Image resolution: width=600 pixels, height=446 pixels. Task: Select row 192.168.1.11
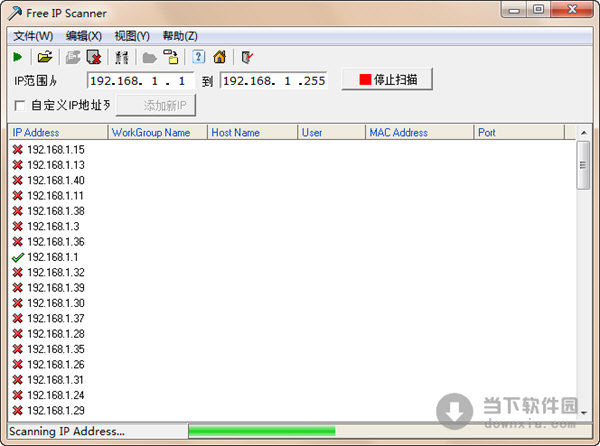(x=55, y=196)
